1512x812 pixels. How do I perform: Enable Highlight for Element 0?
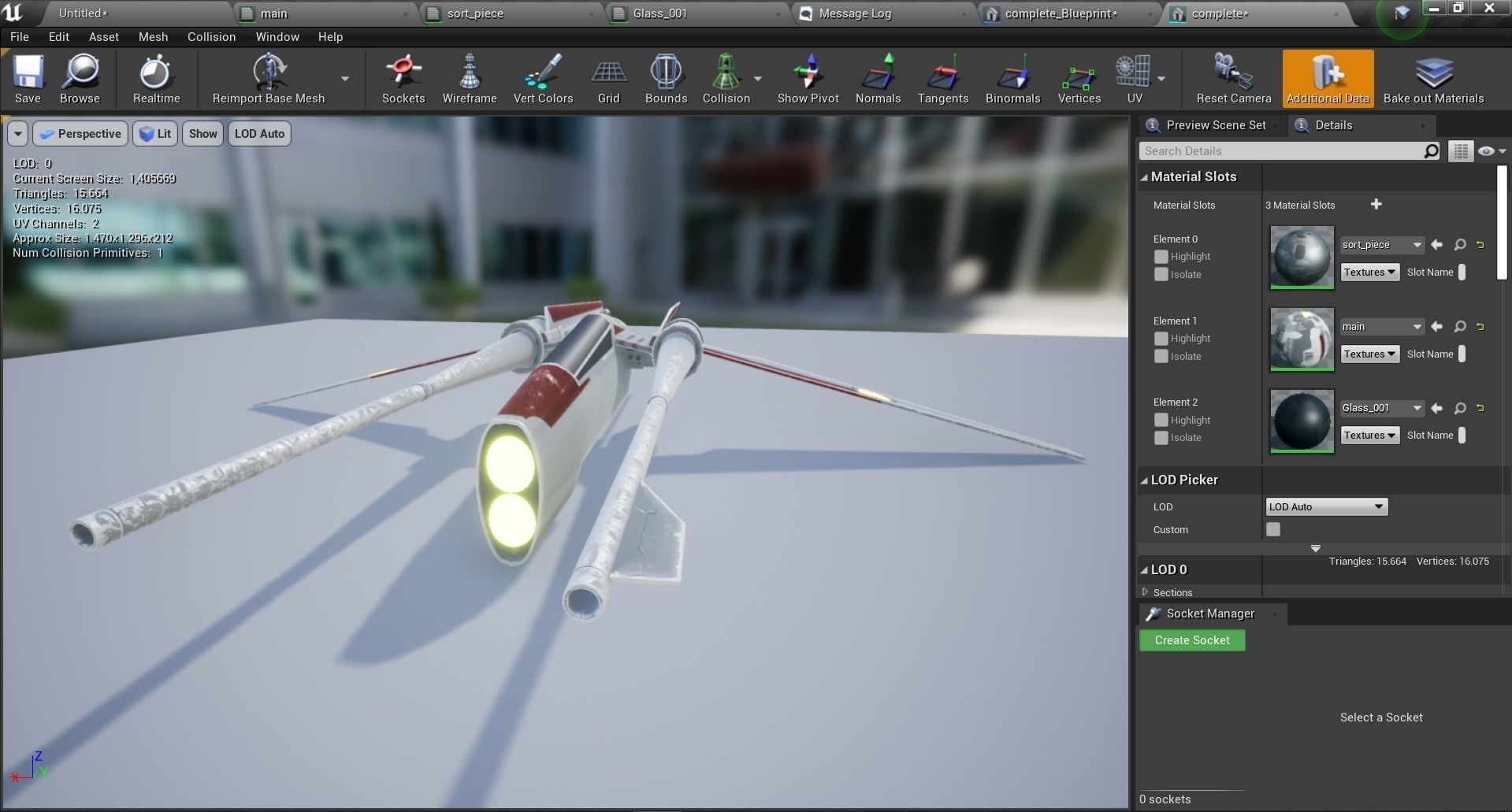[1161, 256]
